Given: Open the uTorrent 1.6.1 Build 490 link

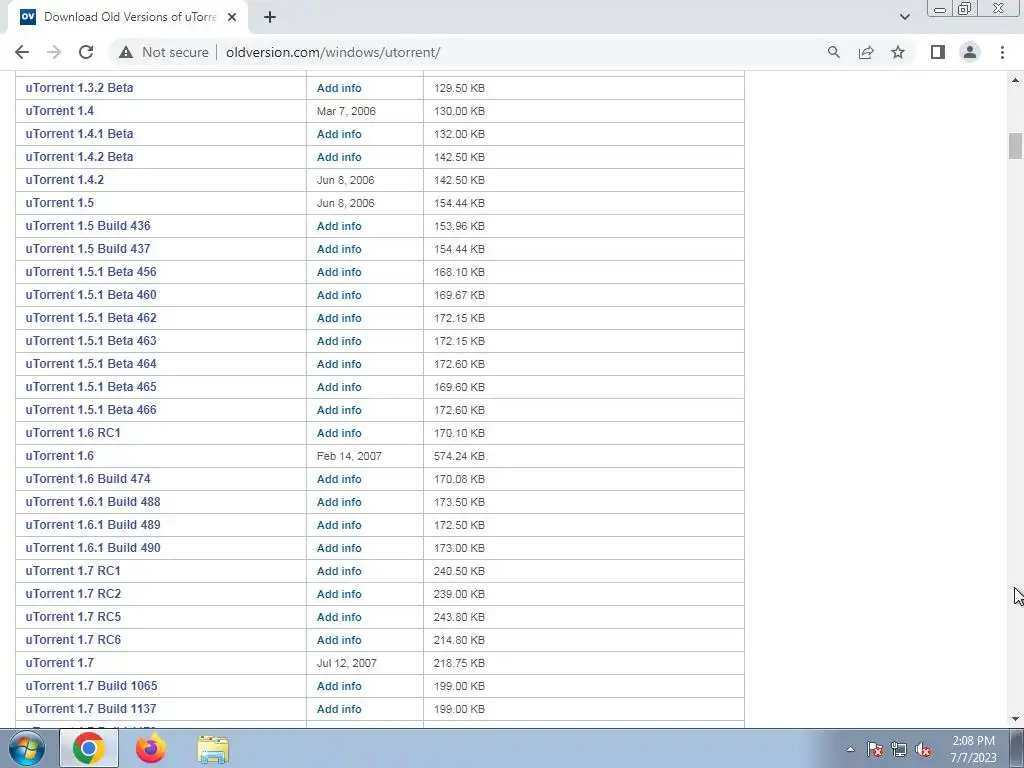Looking at the screenshot, I should [93, 547].
